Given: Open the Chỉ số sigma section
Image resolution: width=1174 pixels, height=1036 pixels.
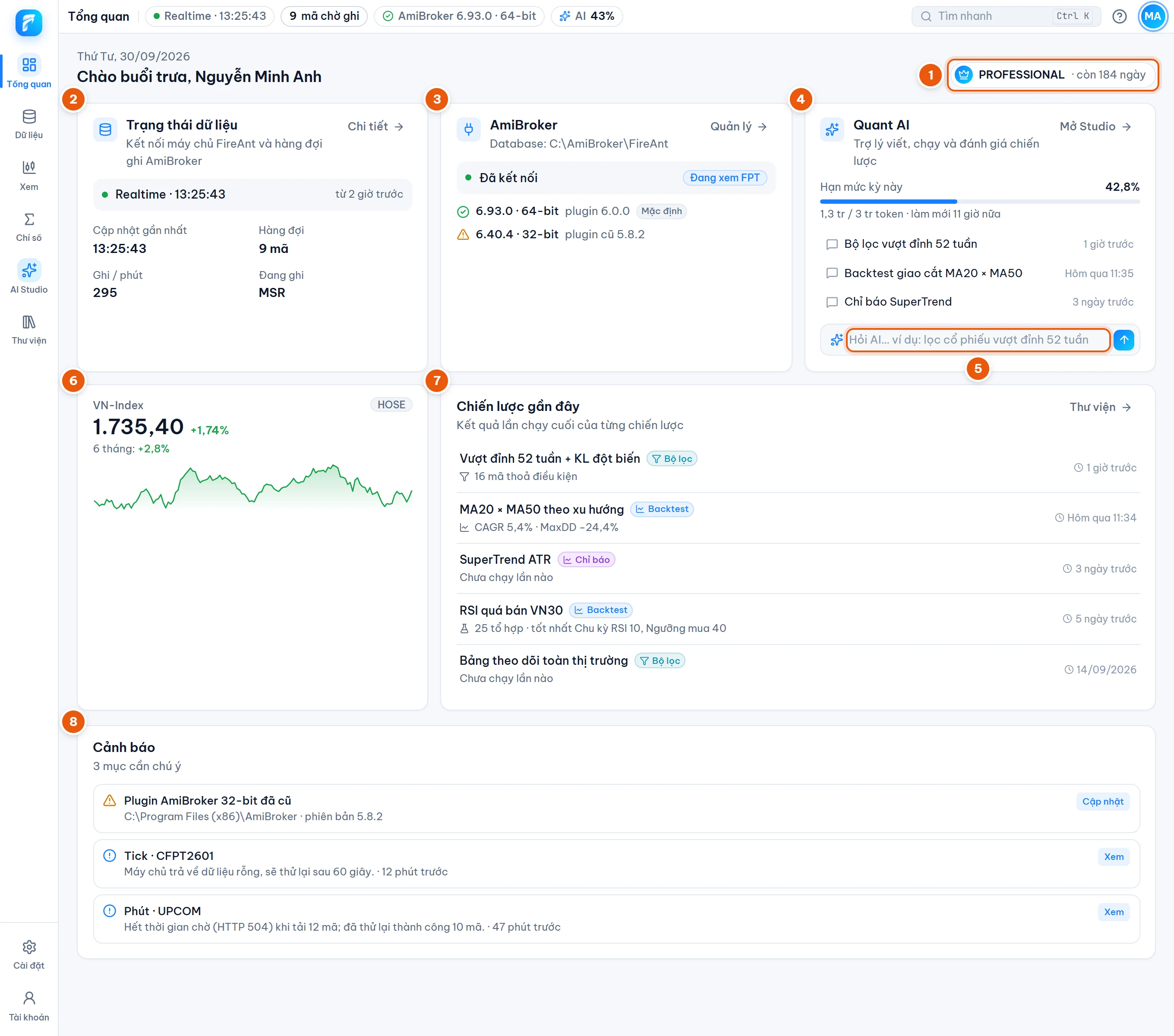Looking at the screenshot, I should coord(29,226).
